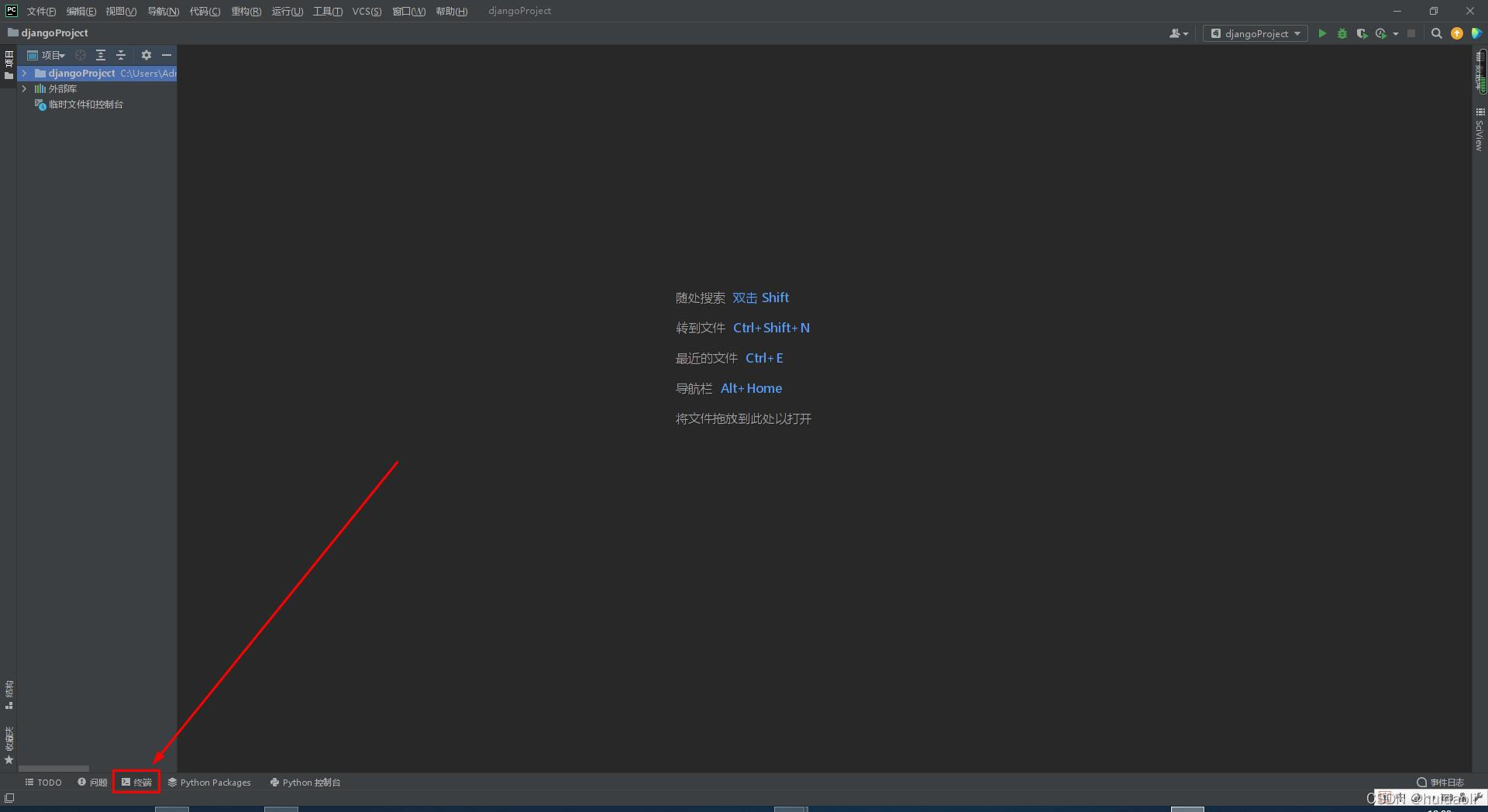Open the profiler run options arrow
The height and width of the screenshot is (812, 1488).
point(1395,33)
